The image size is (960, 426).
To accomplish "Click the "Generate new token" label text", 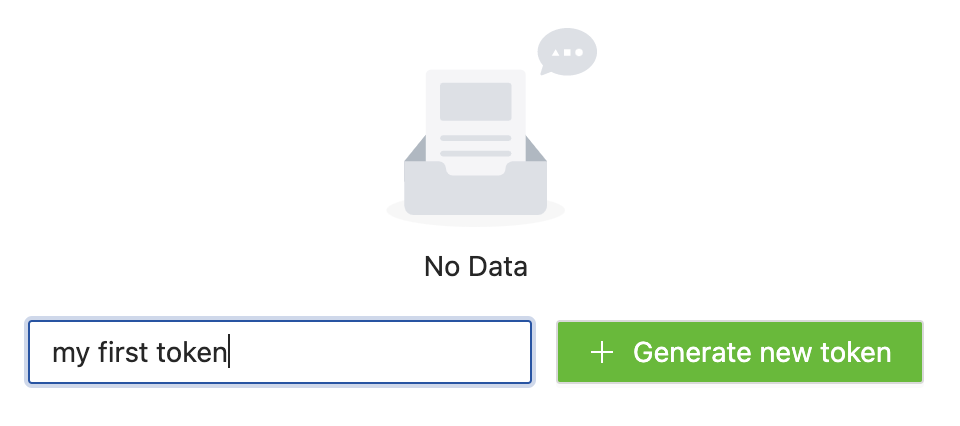I will [761, 352].
